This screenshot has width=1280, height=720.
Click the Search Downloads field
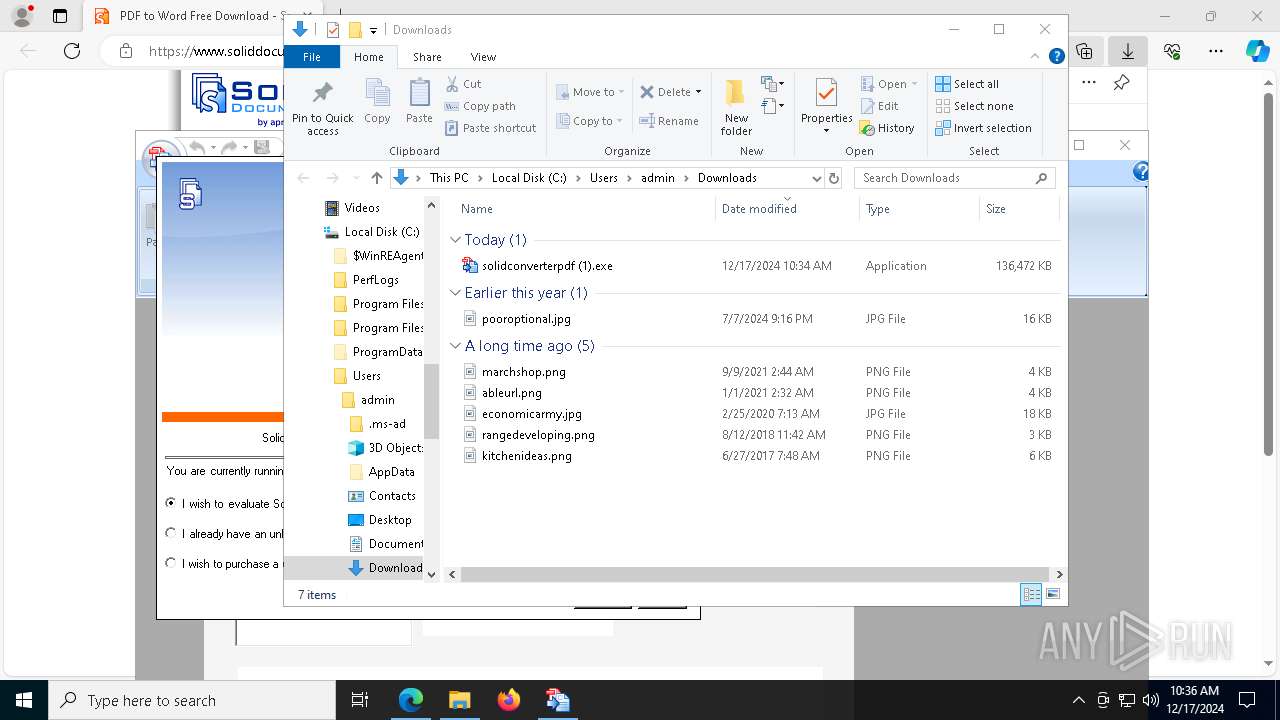click(x=955, y=178)
